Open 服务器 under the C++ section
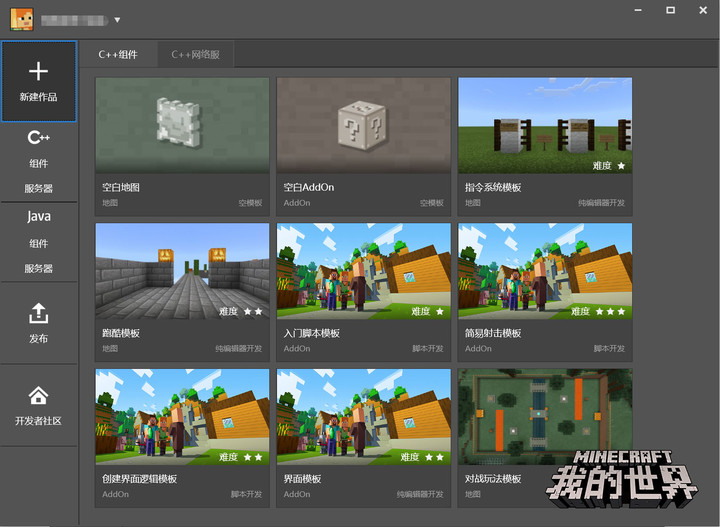The height and width of the screenshot is (527, 720). (x=39, y=188)
